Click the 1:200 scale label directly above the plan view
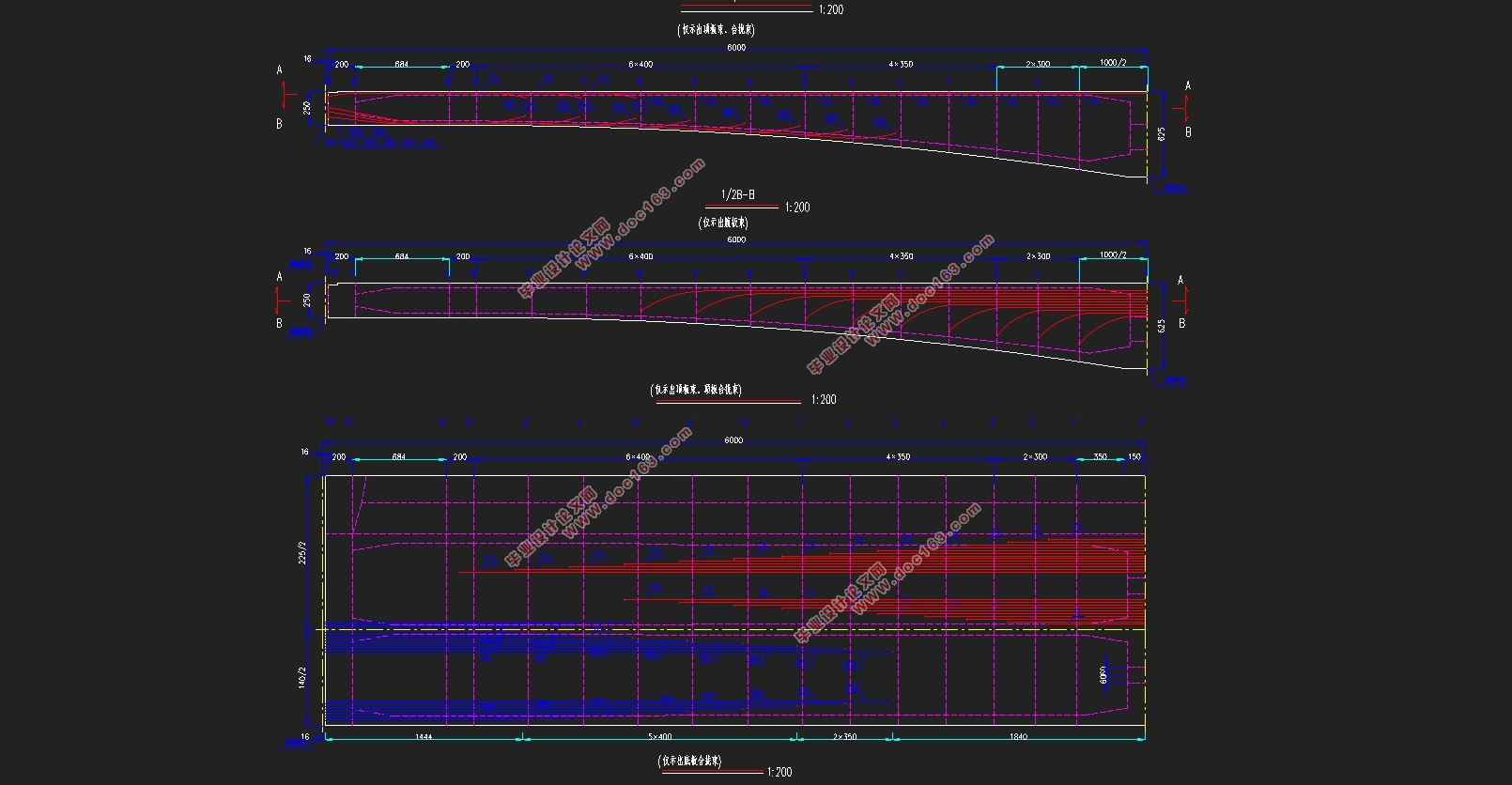 point(824,400)
